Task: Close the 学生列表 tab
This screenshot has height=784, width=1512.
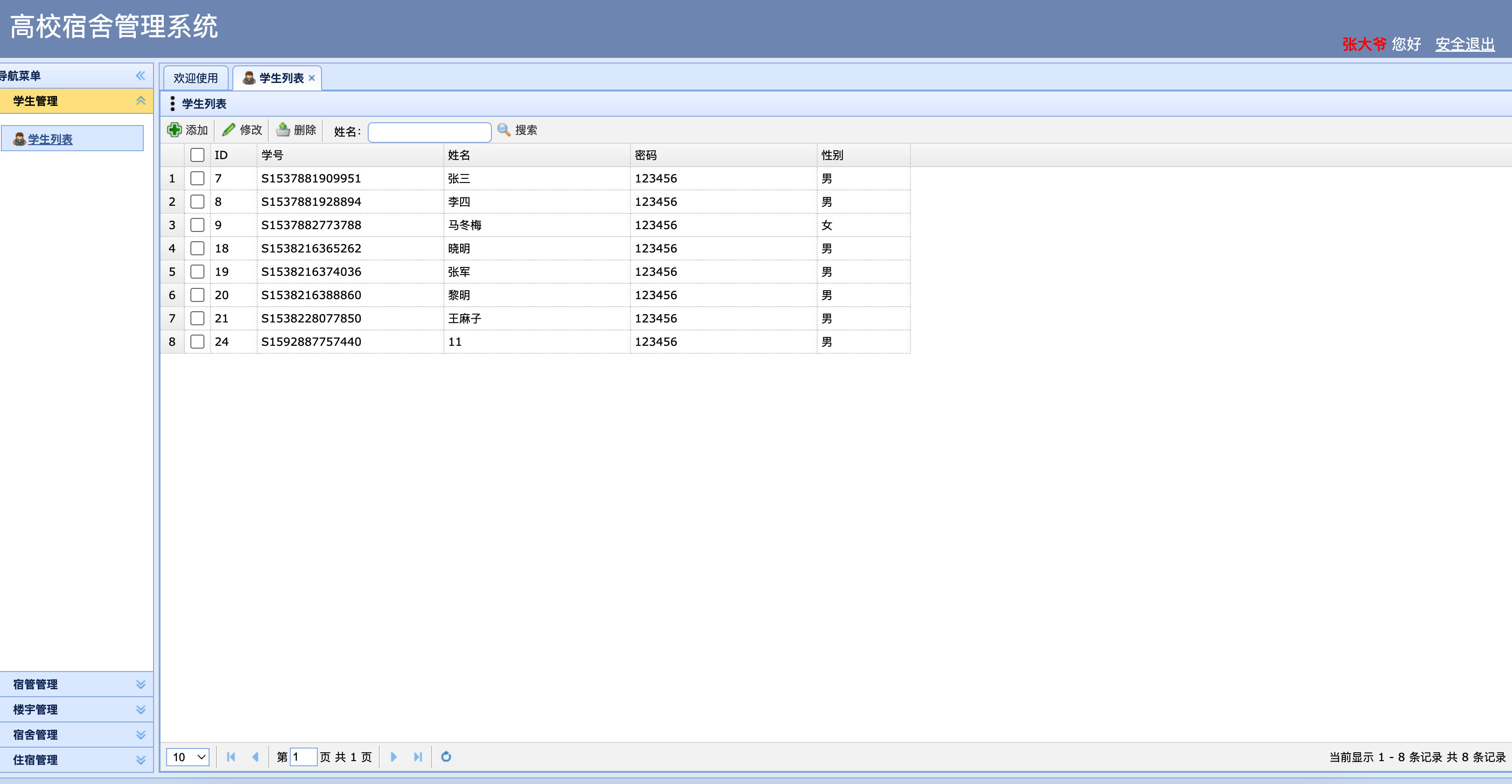Action: point(312,78)
